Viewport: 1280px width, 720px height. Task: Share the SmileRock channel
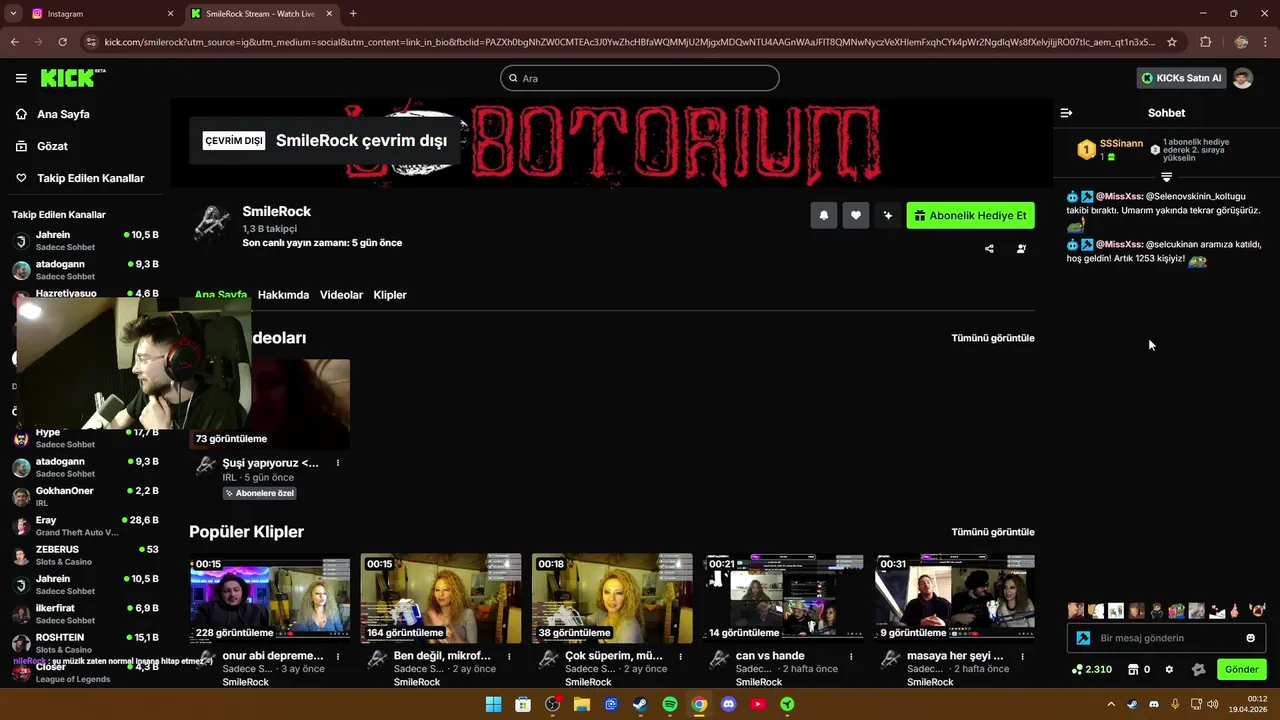pos(989,249)
